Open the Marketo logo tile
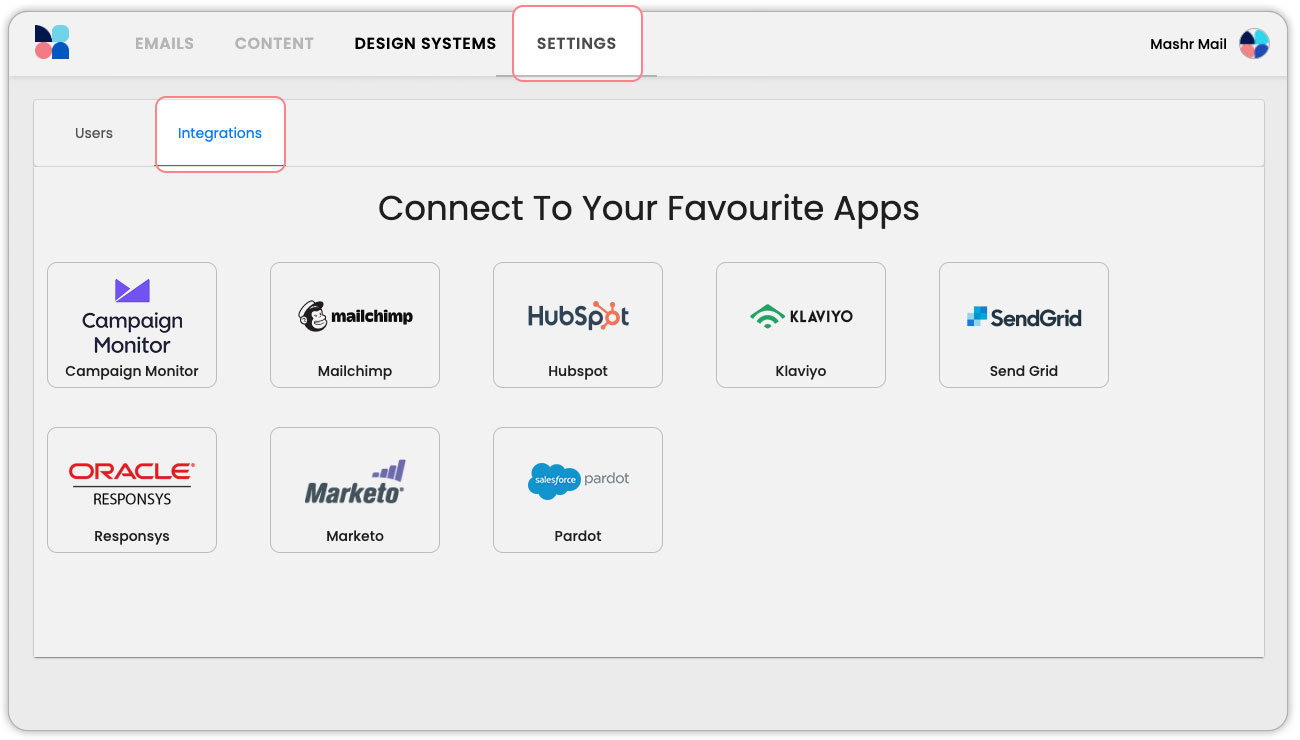The height and width of the screenshot is (740, 1300). (x=355, y=482)
